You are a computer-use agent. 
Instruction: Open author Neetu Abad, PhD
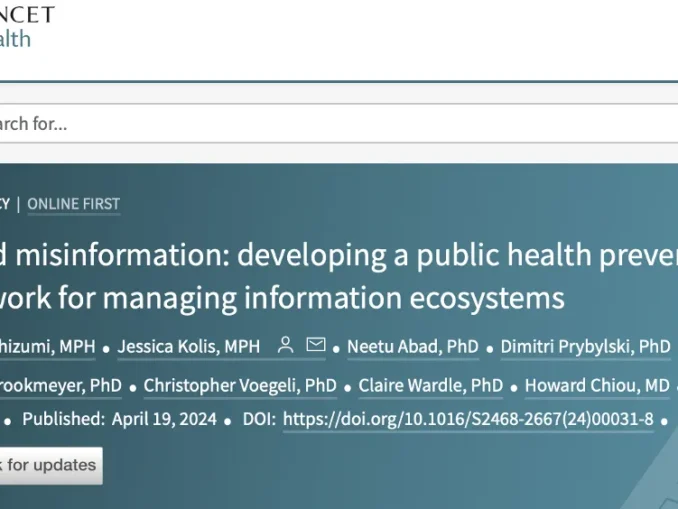coord(412,347)
